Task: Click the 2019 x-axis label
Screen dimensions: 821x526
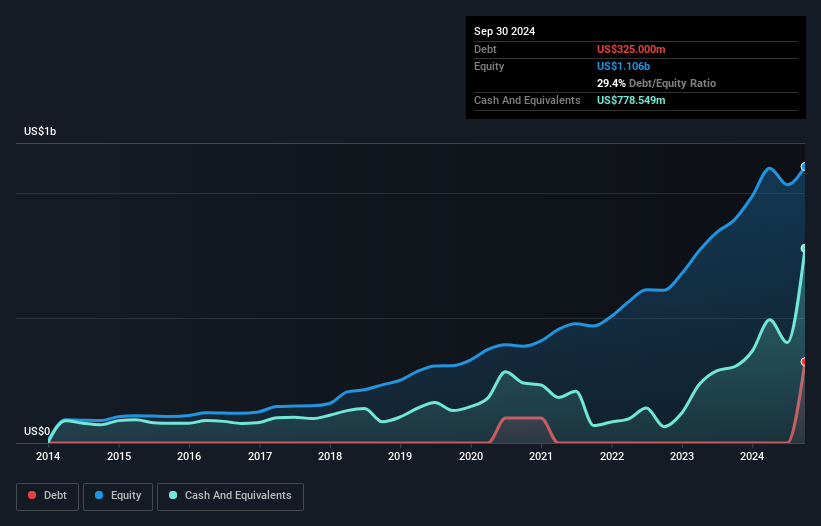Action: (400, 456)
